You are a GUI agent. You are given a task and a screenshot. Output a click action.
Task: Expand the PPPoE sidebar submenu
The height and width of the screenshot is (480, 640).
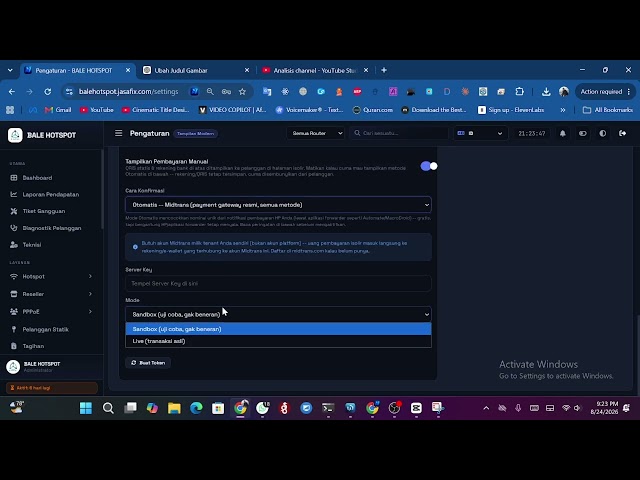tap(51, 311)
